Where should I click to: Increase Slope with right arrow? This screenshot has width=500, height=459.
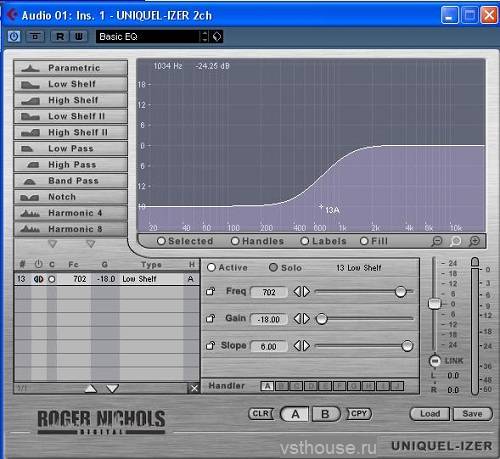point(306,346)
